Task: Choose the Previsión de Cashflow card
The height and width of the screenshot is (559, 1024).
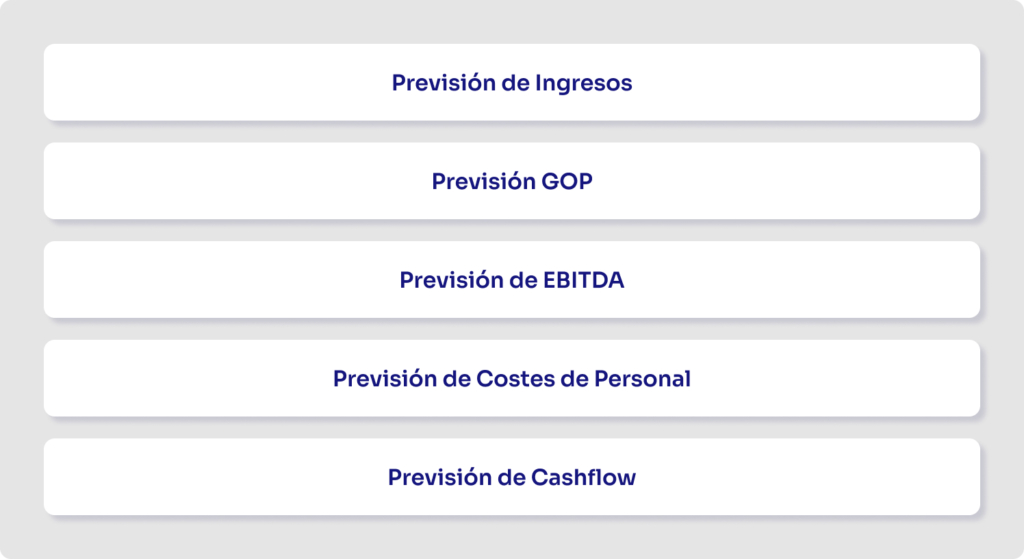Action: [511, 477]
